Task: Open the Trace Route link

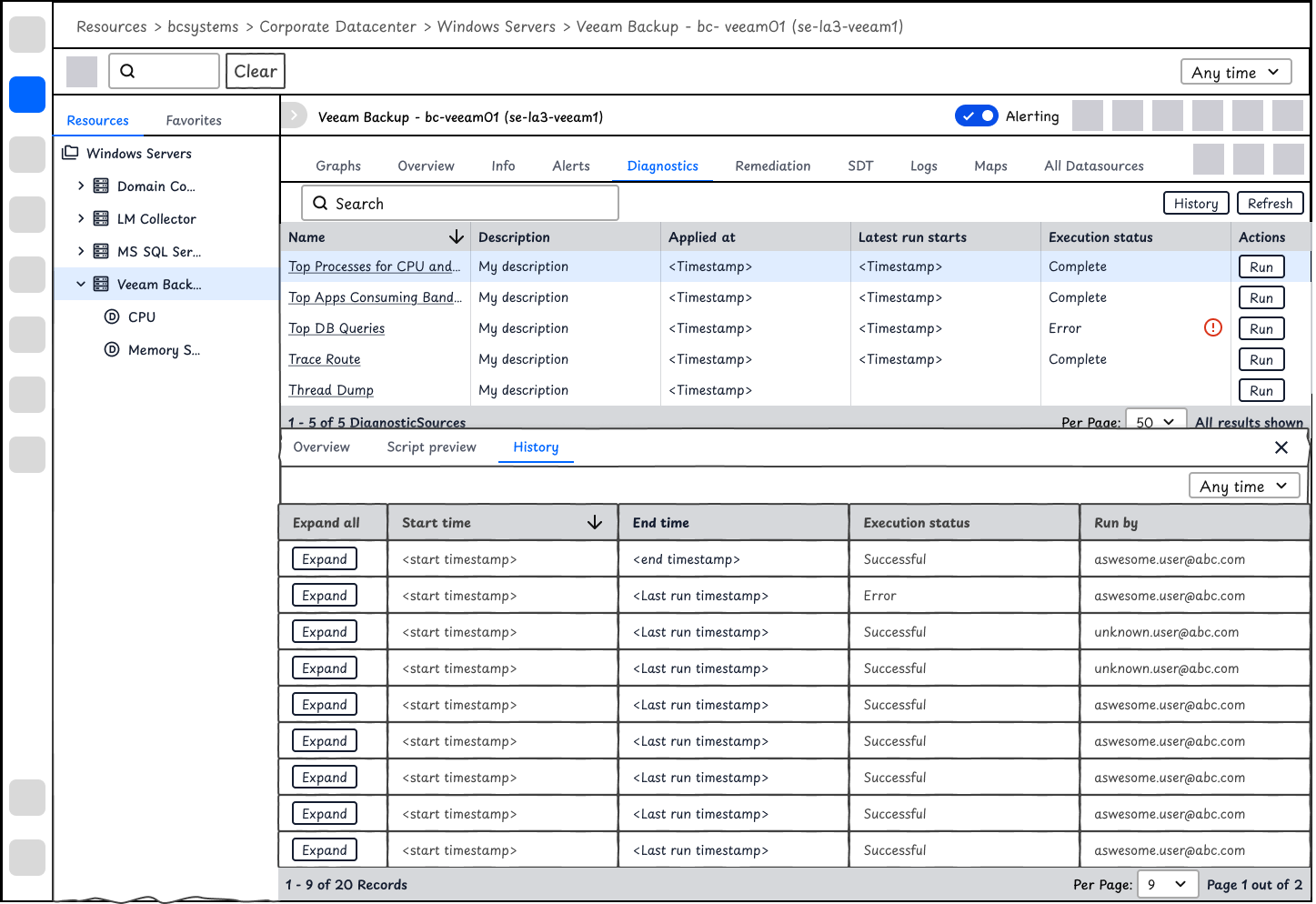Action: click(x=325, y=359)
